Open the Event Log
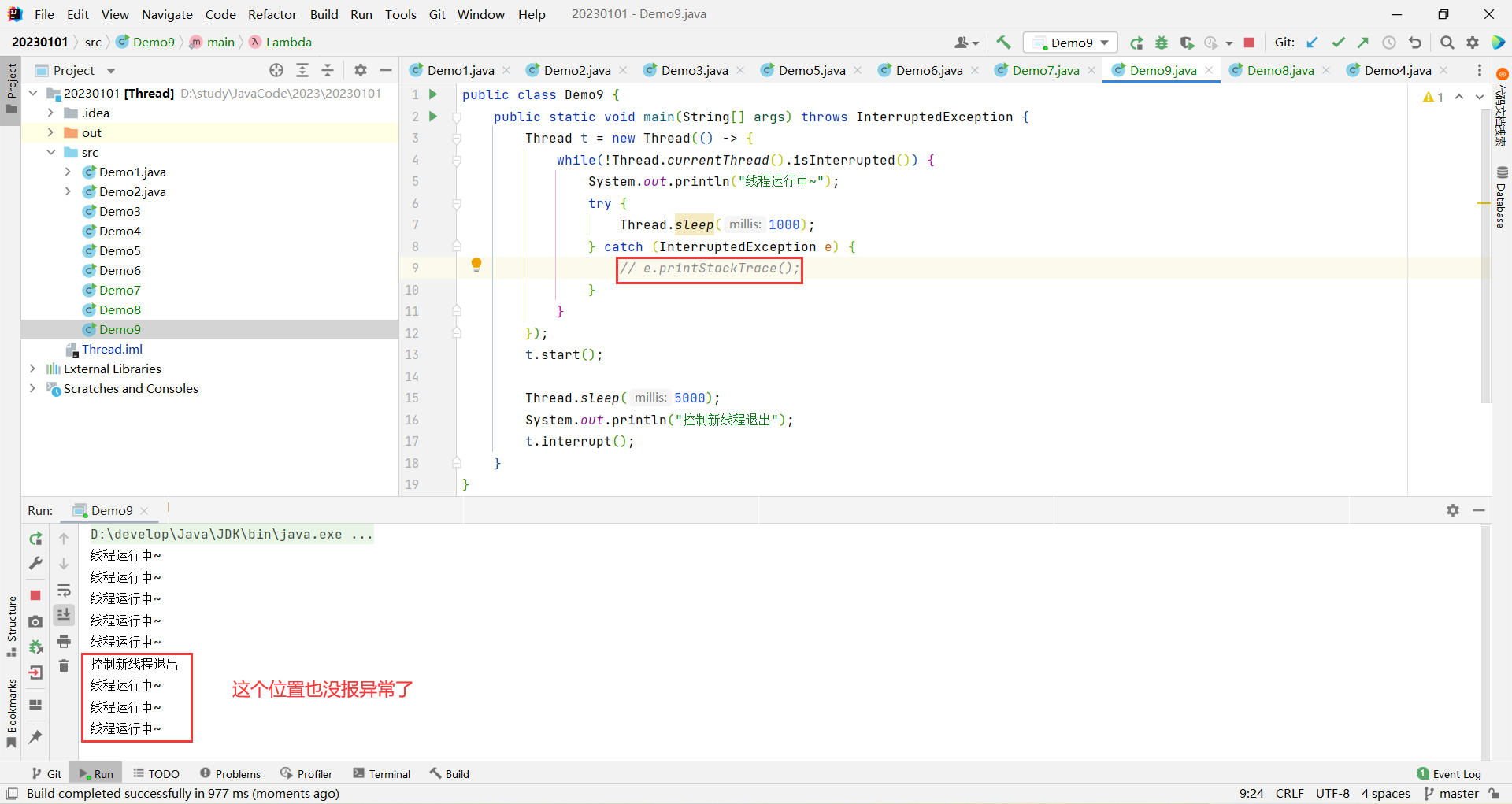This screenshot has height=804, width=1512. (1449, 774)
